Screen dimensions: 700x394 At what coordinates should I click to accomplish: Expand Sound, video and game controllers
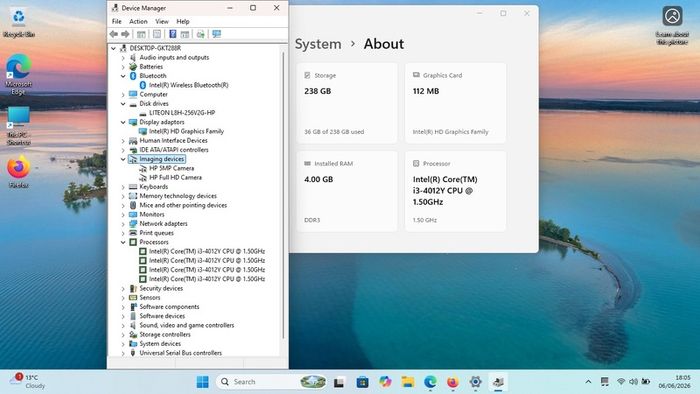tap(123, 326)
